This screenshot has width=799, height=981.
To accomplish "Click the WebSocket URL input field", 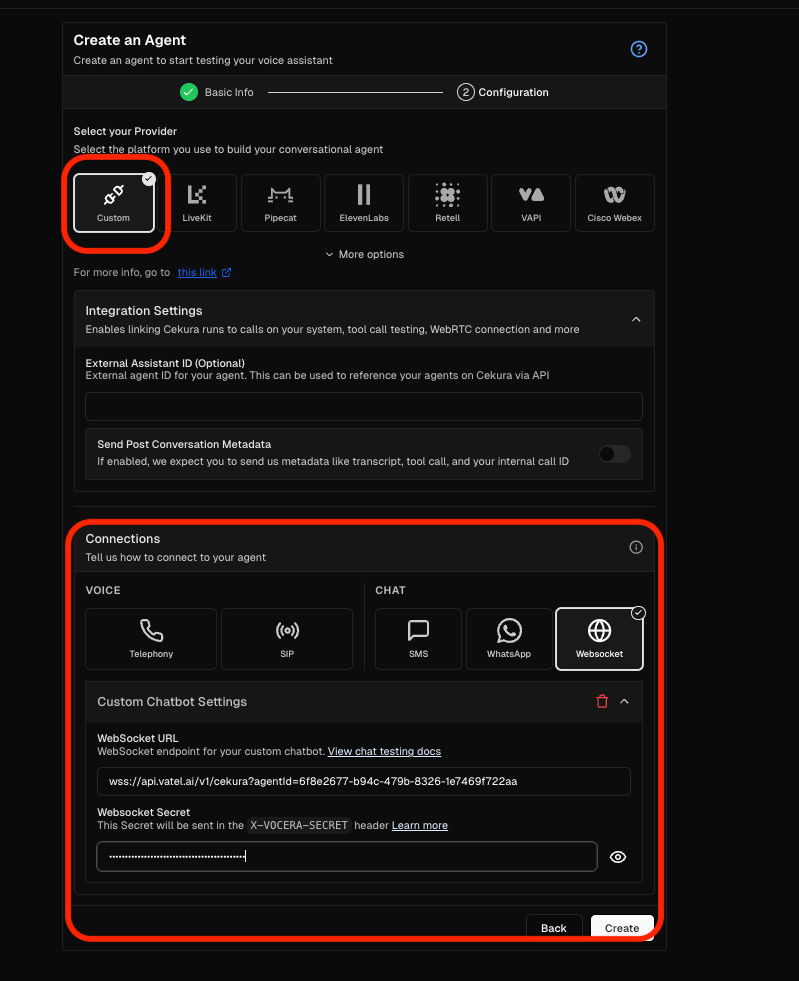I will tap(364, 781).
